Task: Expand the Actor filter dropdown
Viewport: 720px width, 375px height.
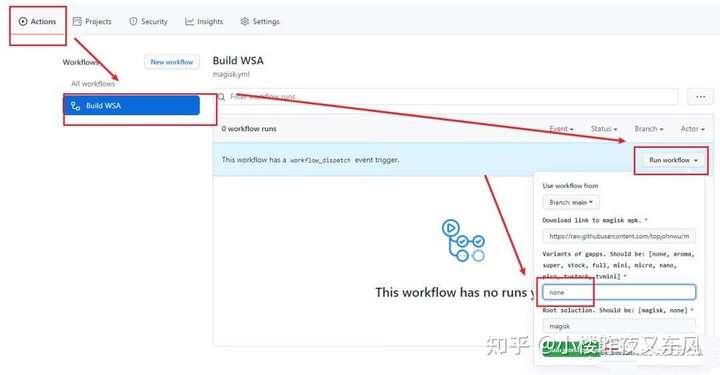Action: 692,129
